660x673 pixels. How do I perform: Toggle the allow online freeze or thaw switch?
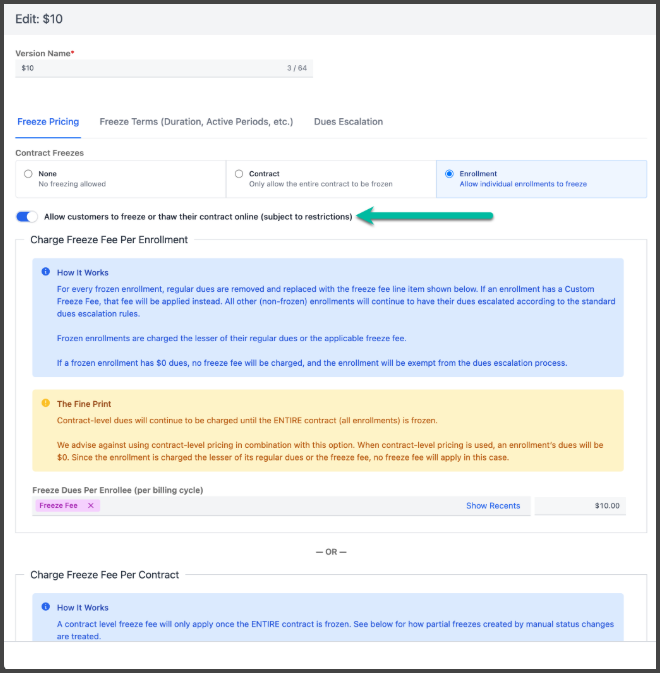(27, 217)
